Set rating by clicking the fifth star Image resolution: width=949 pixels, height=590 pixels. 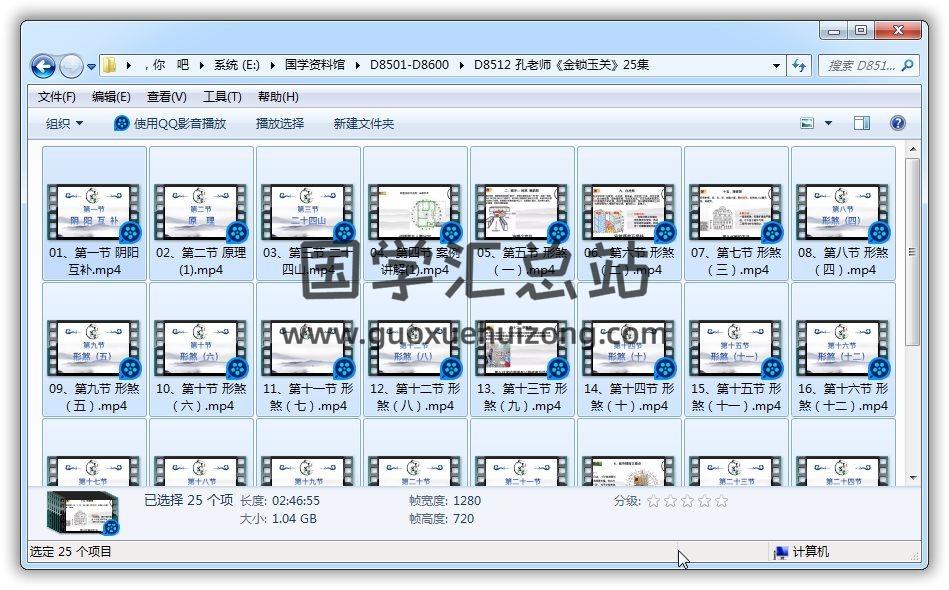pos(722,501)
